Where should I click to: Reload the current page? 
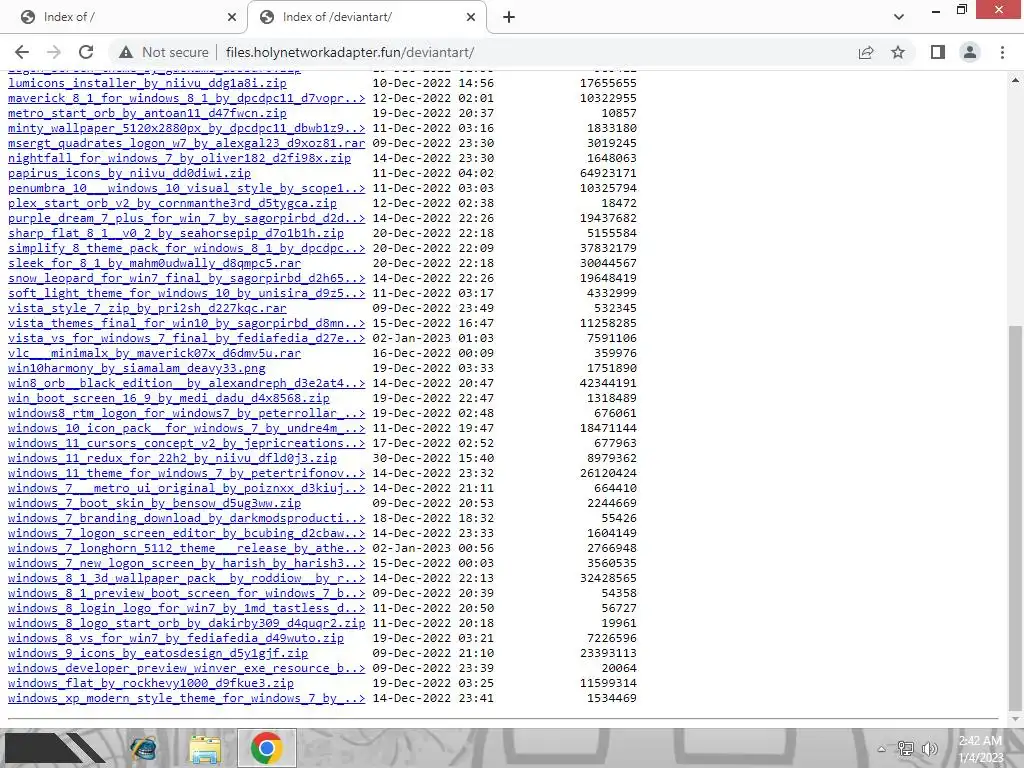point(86,52)
